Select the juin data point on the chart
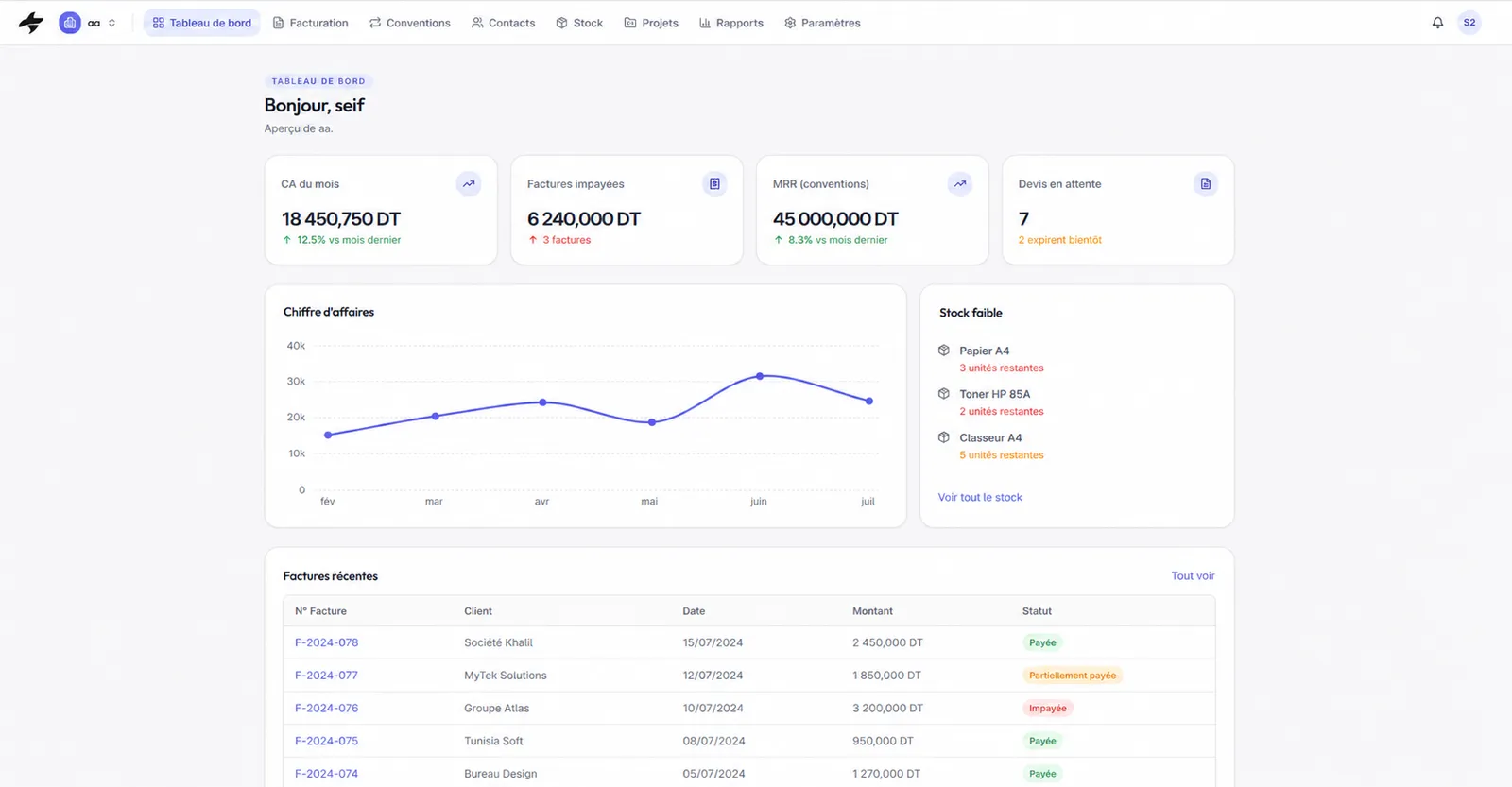Viewport: 1512px width, 787px height. point(760,376)
